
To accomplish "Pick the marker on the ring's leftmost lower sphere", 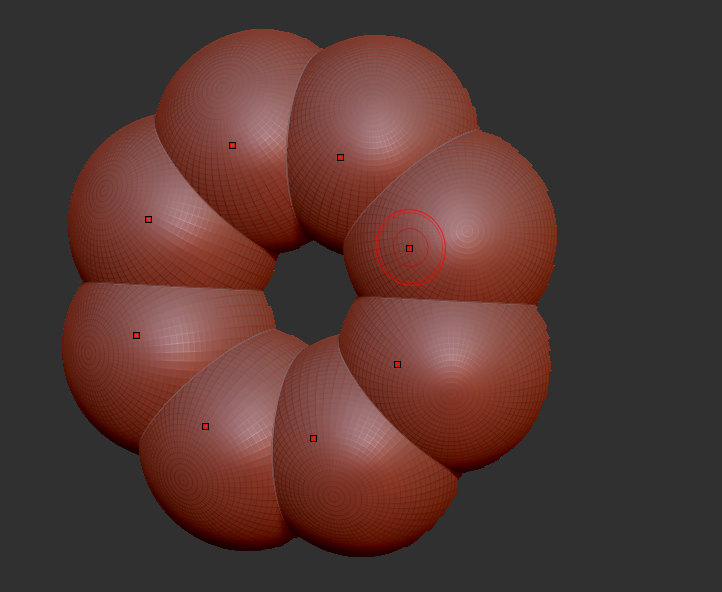I will click(x=136, y=336).
